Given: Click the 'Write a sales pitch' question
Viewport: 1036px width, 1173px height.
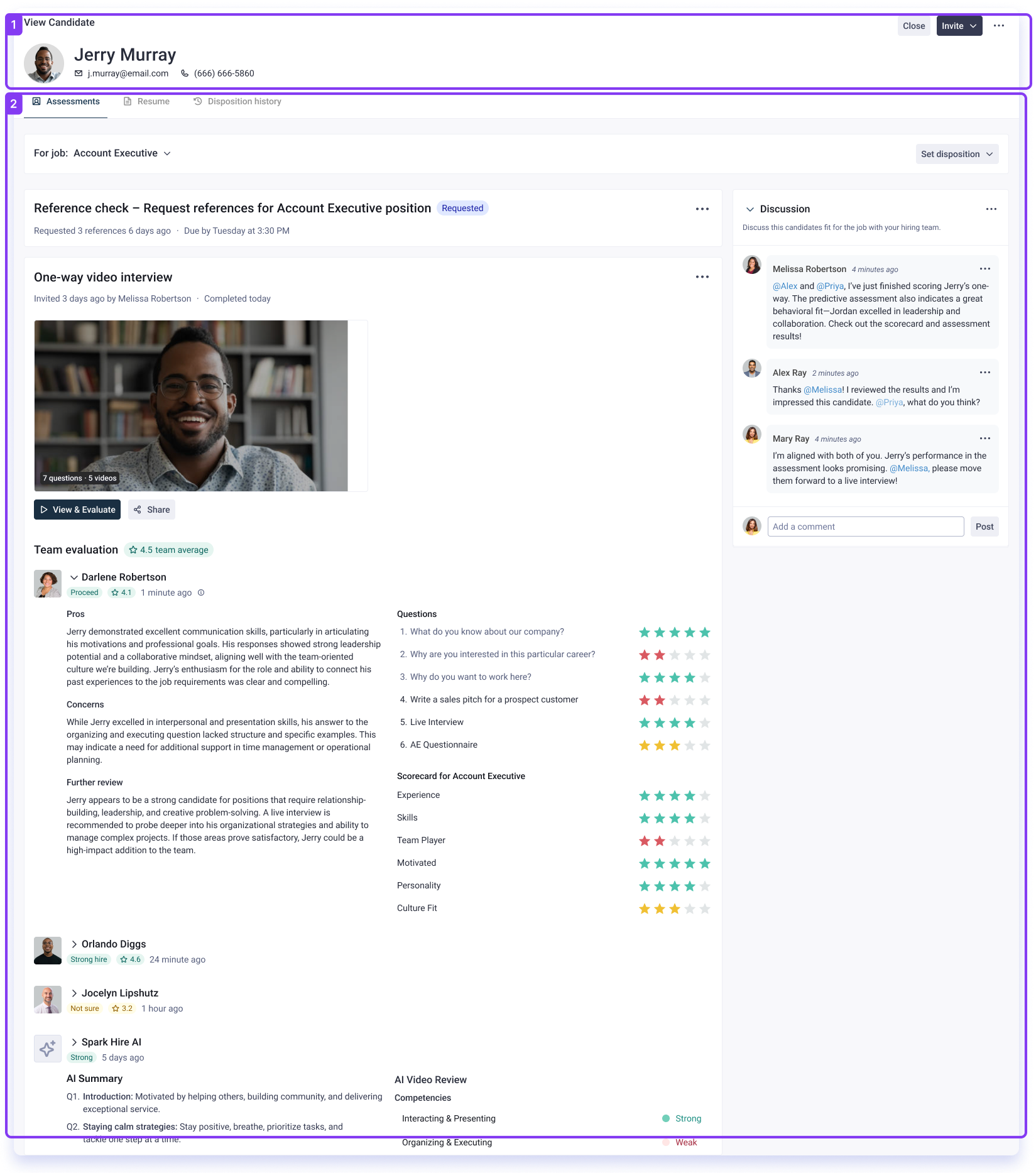Looking at the screenshot, I should click(494, 699).
